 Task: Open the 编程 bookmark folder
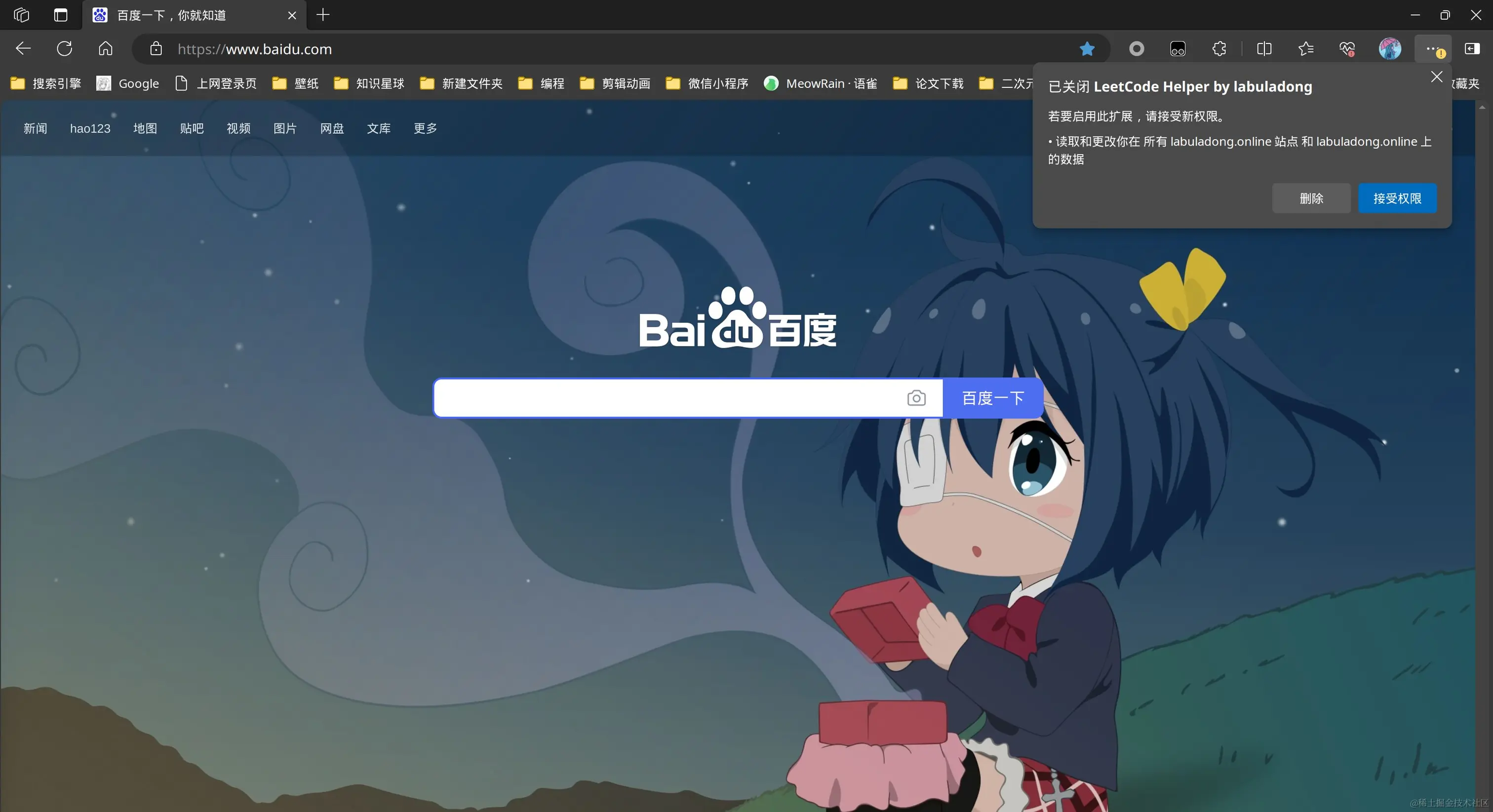[x=541, y=83]
